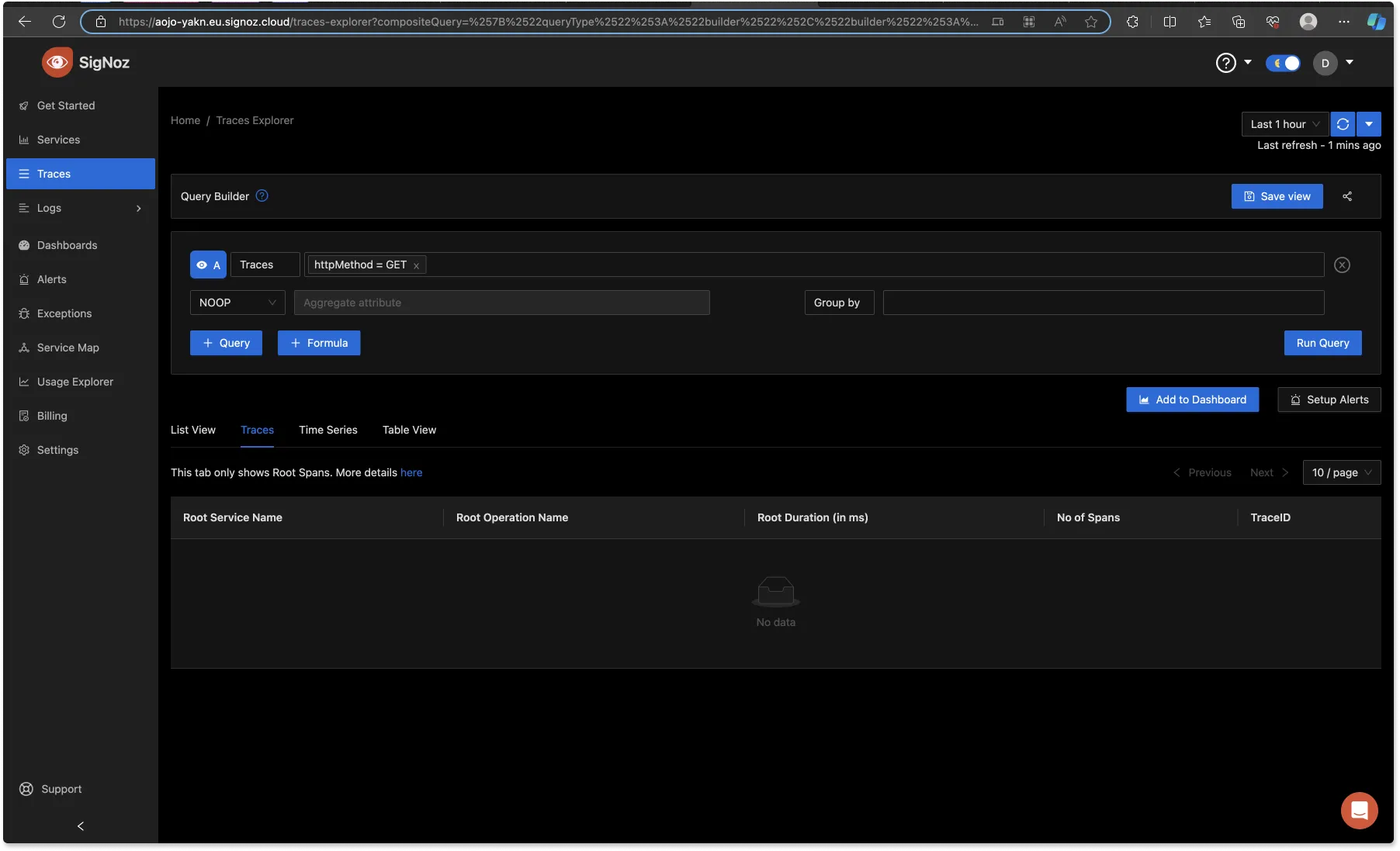Select Traces in sidebar
Image resolution: width=1400 pixels, height=851 pixels.
tap(81, 174)
